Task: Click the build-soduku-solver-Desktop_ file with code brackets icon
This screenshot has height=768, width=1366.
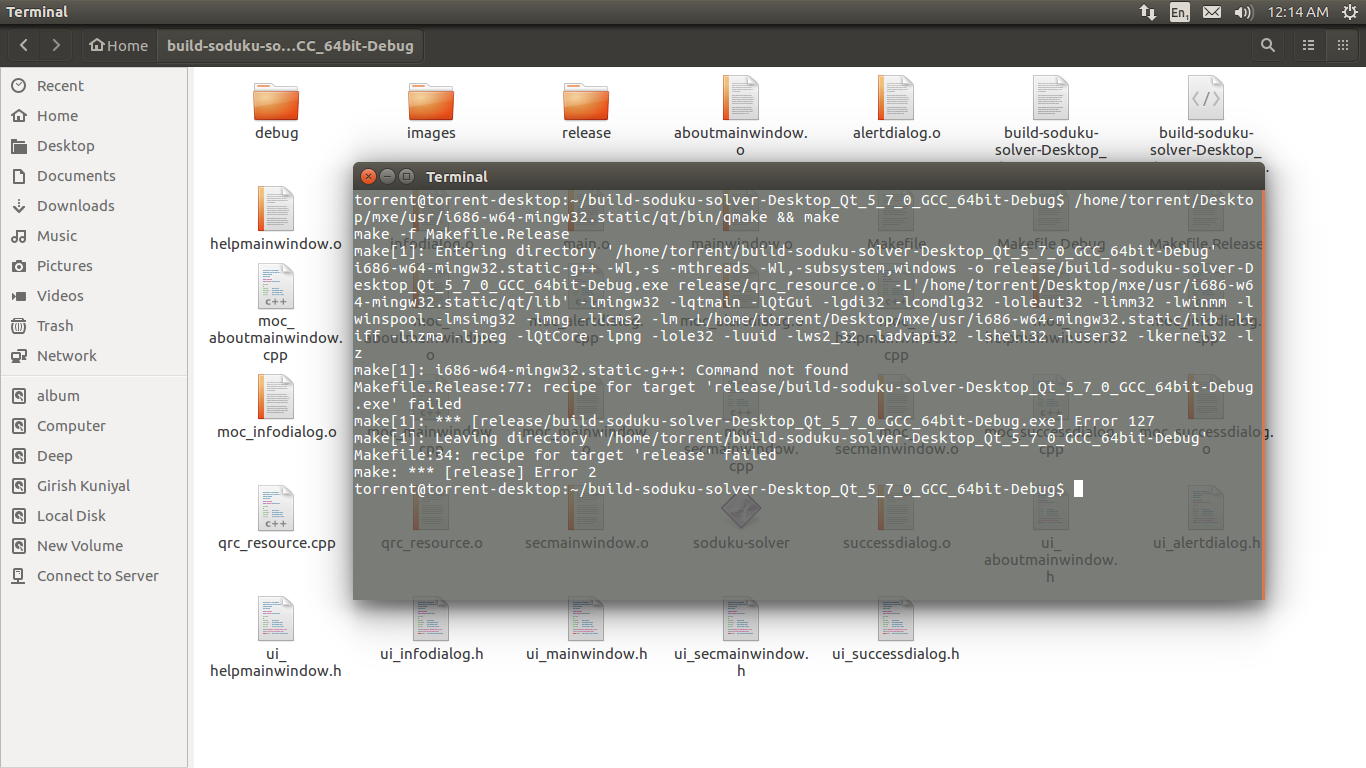Action: click(1206, 98)
